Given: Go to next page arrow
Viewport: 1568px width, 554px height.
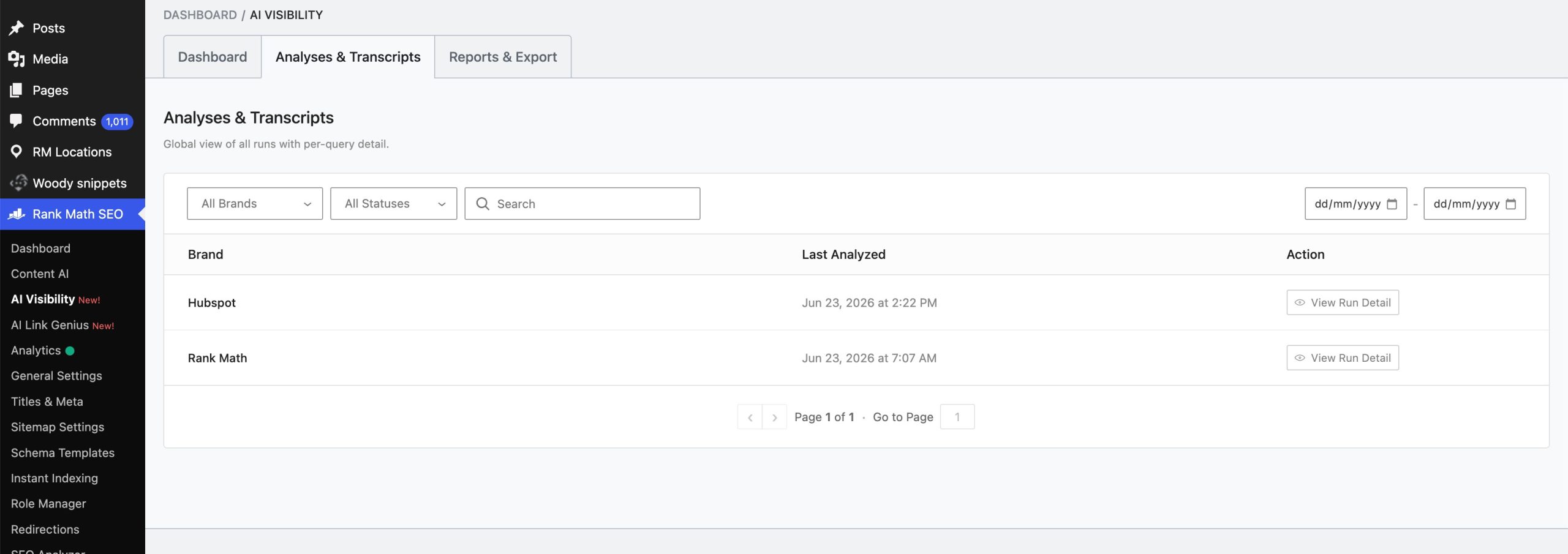Looking at the screenshot, I should pos(774,417).
